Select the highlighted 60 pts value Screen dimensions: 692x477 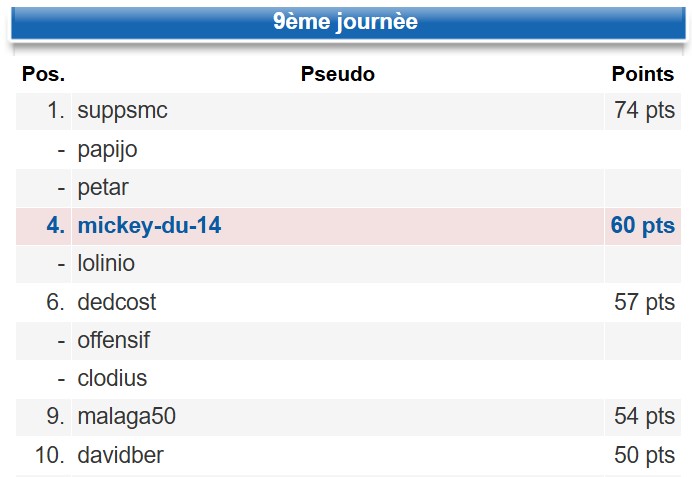643,226
